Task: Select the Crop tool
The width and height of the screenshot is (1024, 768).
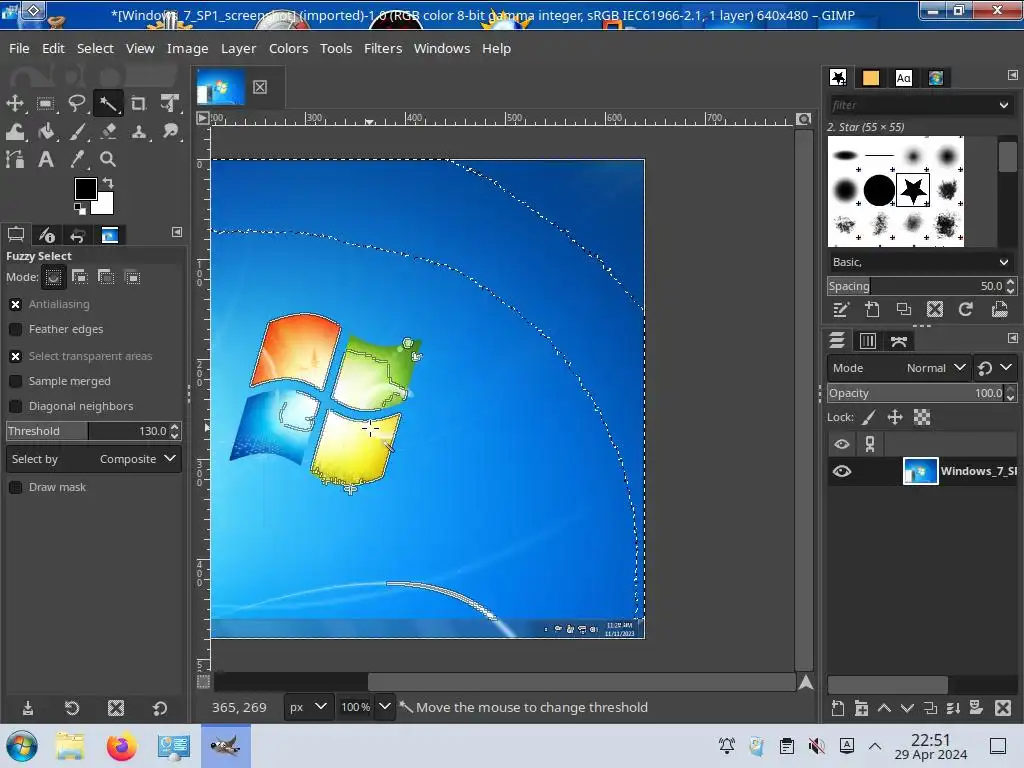Action: tap(138, 103)
